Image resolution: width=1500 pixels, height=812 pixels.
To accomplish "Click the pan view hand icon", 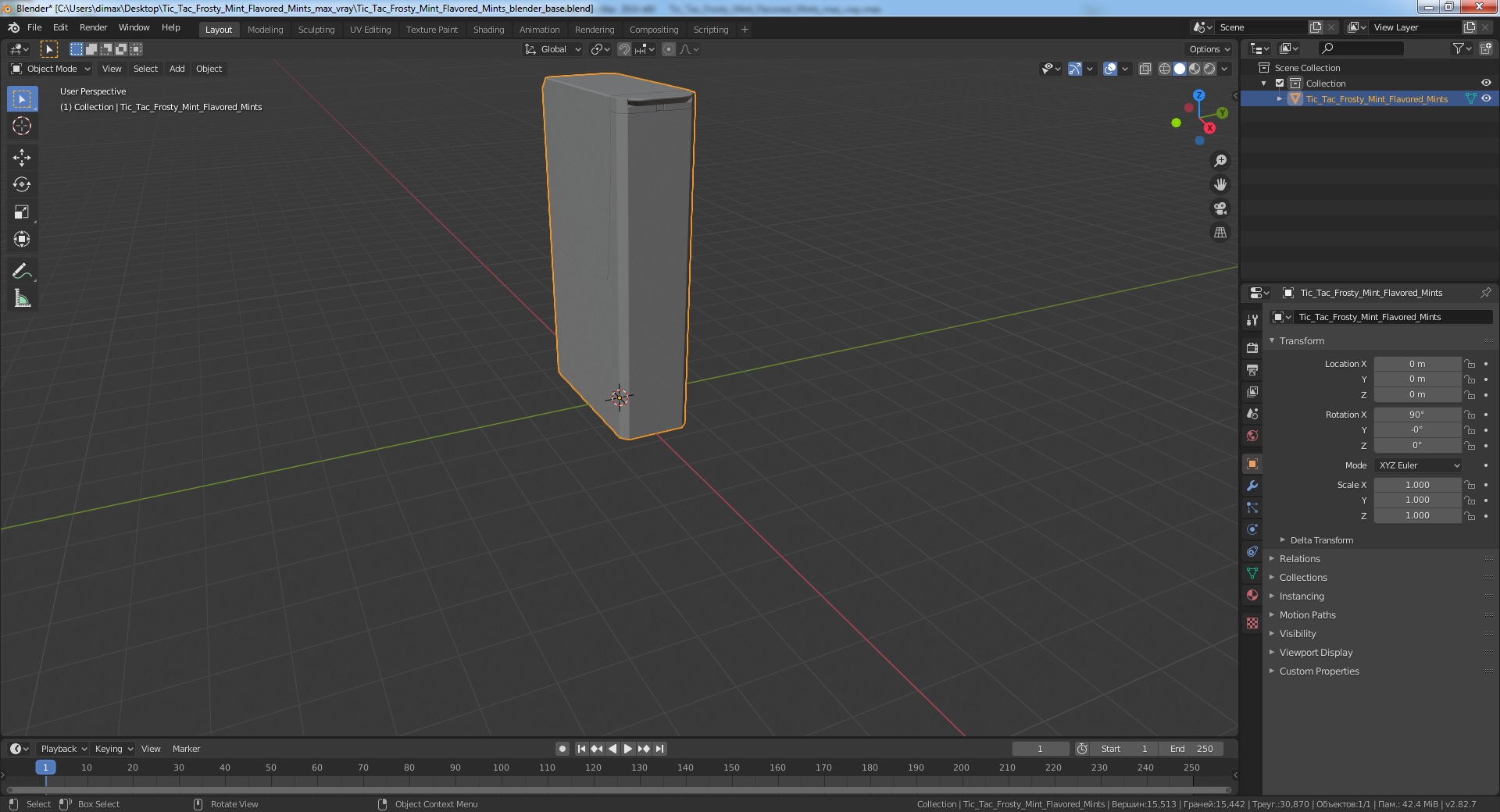I will 1220,184.
